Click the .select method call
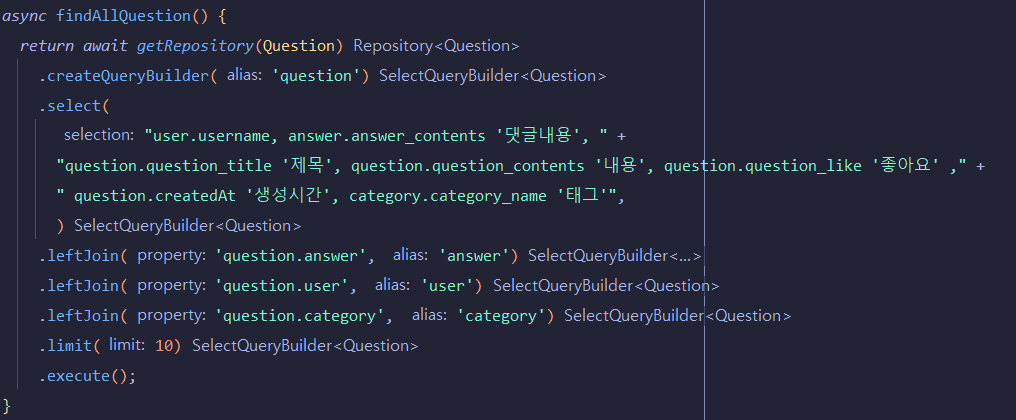1016x420 pixels. point(72,105)
